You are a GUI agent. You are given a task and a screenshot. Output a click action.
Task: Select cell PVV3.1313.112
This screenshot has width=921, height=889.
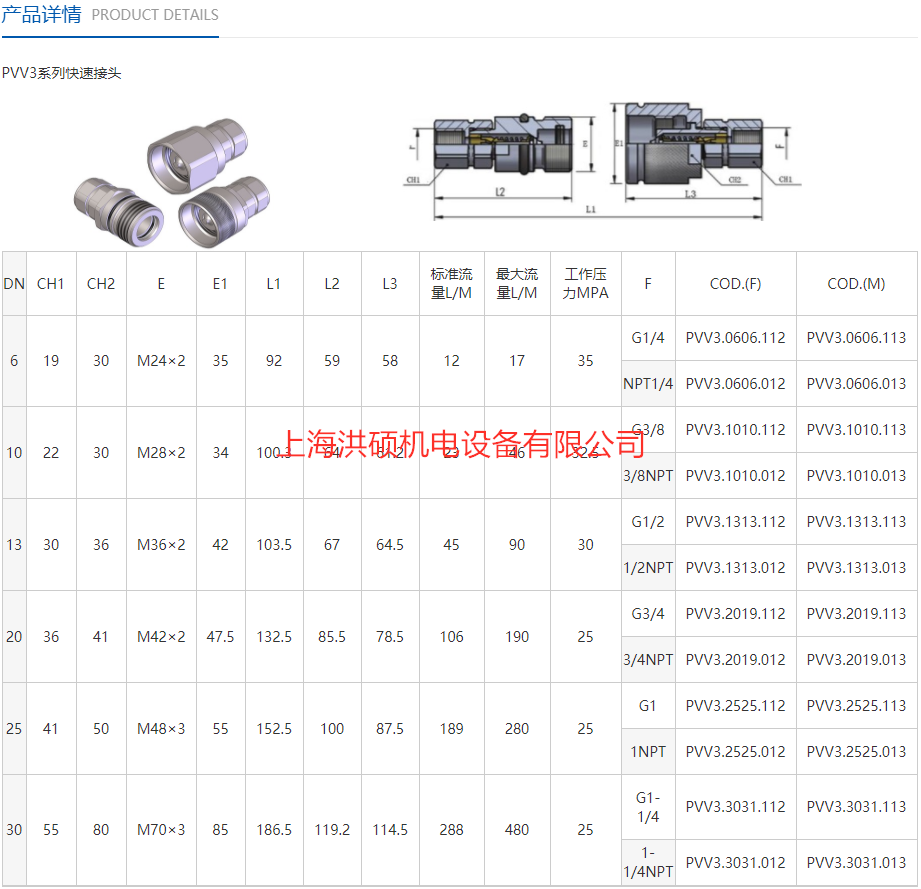(x=735, y=521)
